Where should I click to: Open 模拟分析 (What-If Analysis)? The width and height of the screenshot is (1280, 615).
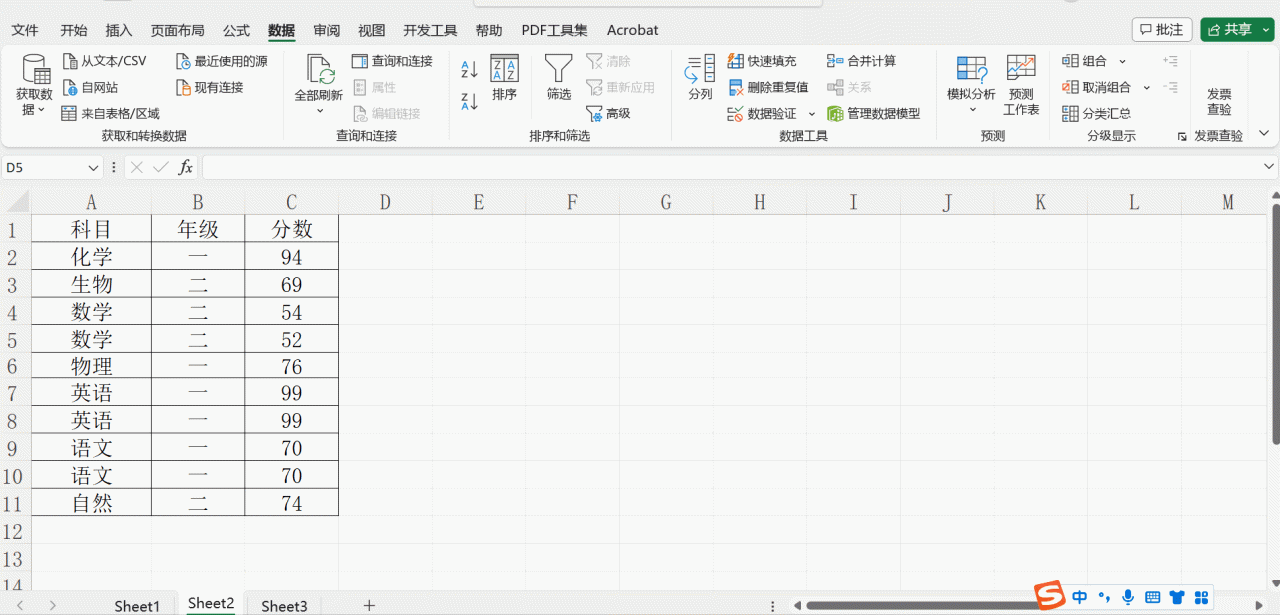(x=971, y=85)
